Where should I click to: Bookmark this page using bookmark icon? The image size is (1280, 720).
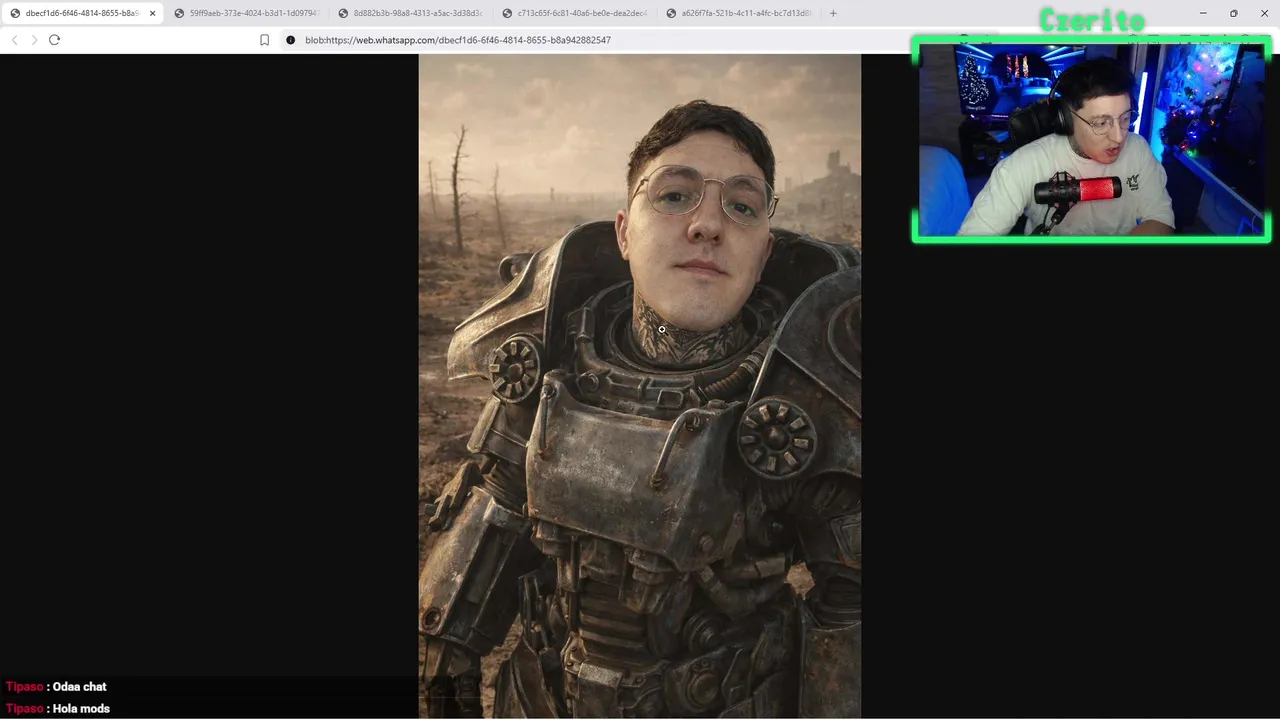coord(264,40)
